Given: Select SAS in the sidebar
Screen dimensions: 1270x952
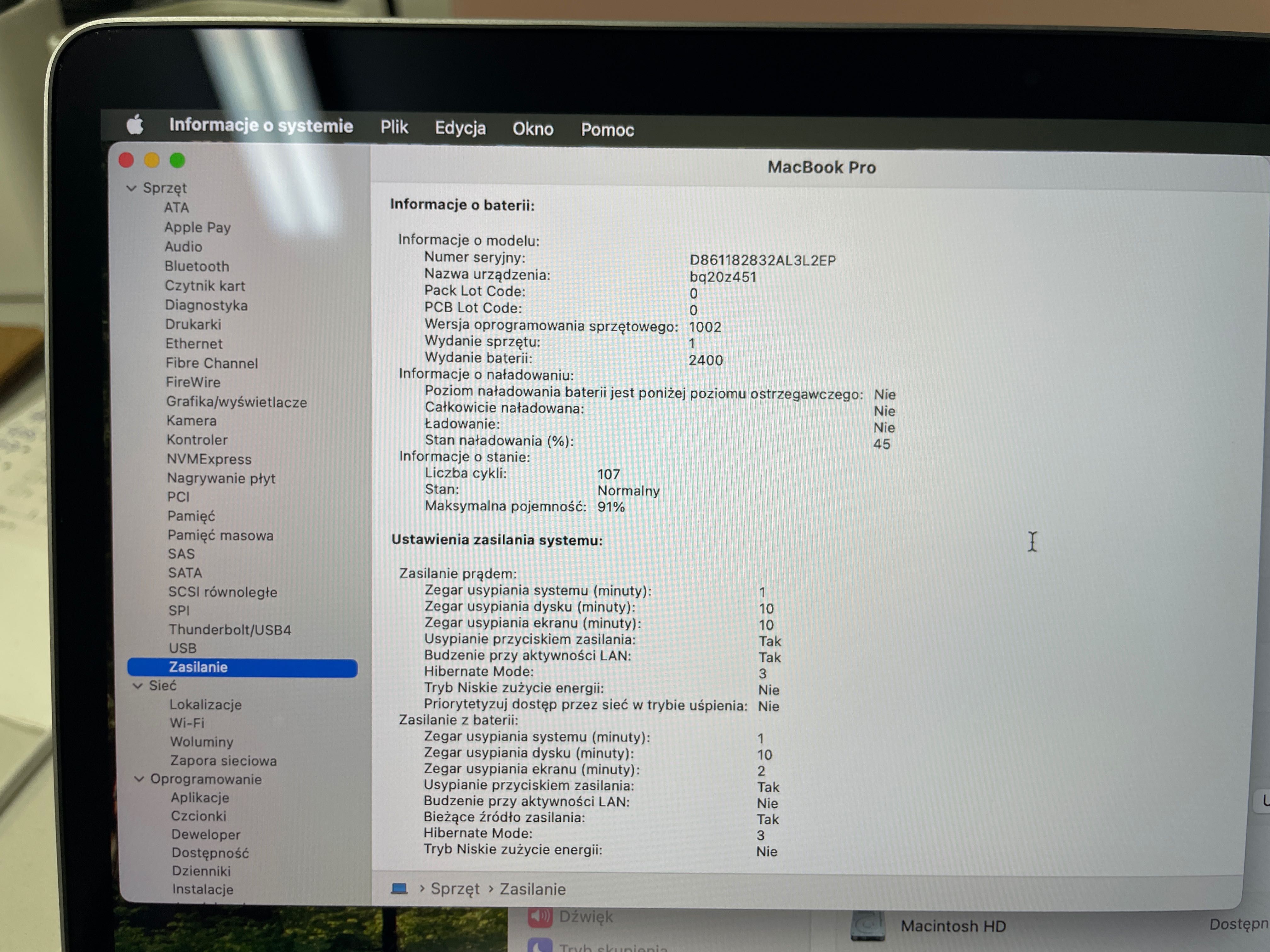Looking at the screenshot, I should coord(181,554).
